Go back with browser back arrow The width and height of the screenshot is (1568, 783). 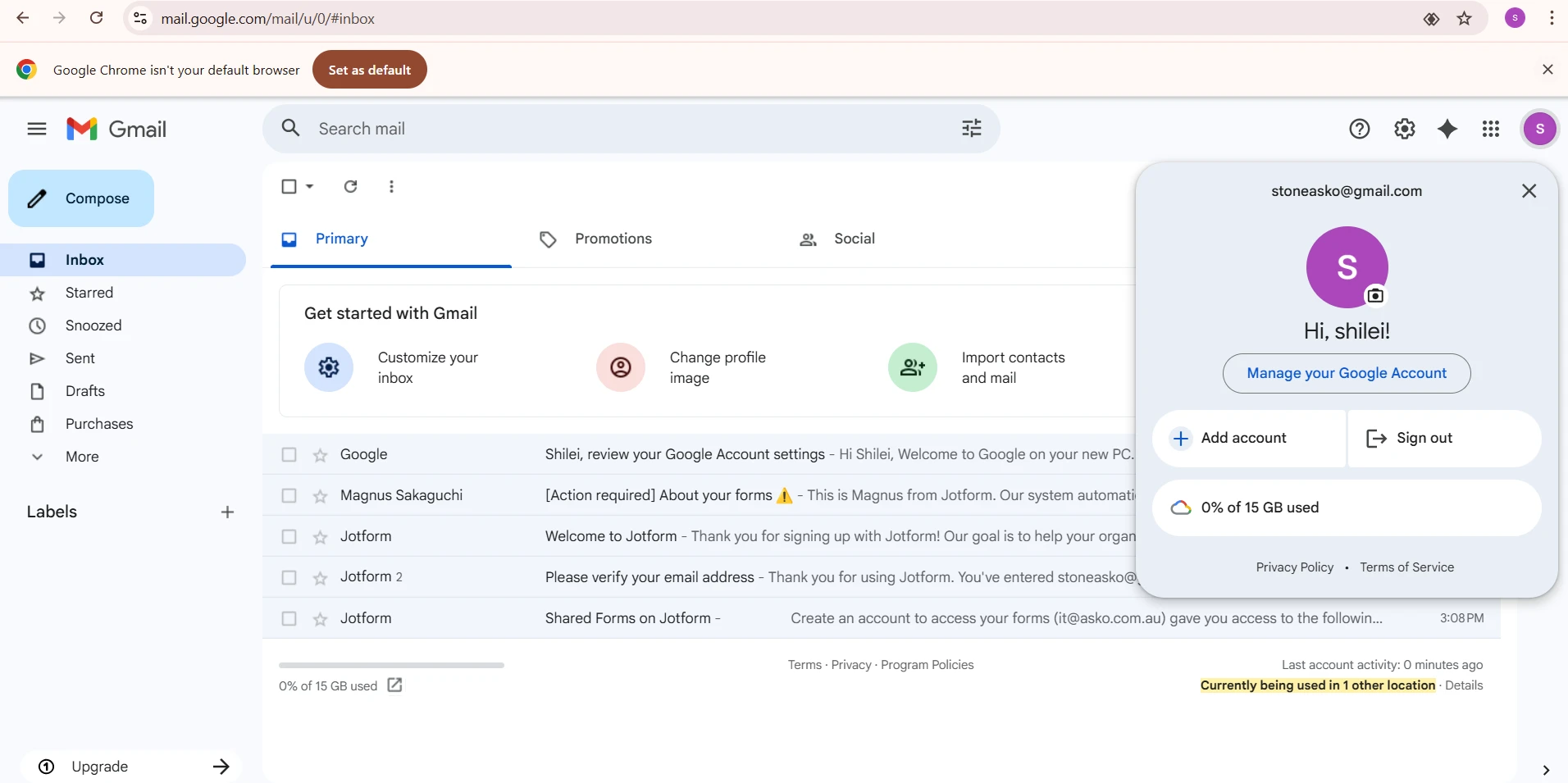22,18
